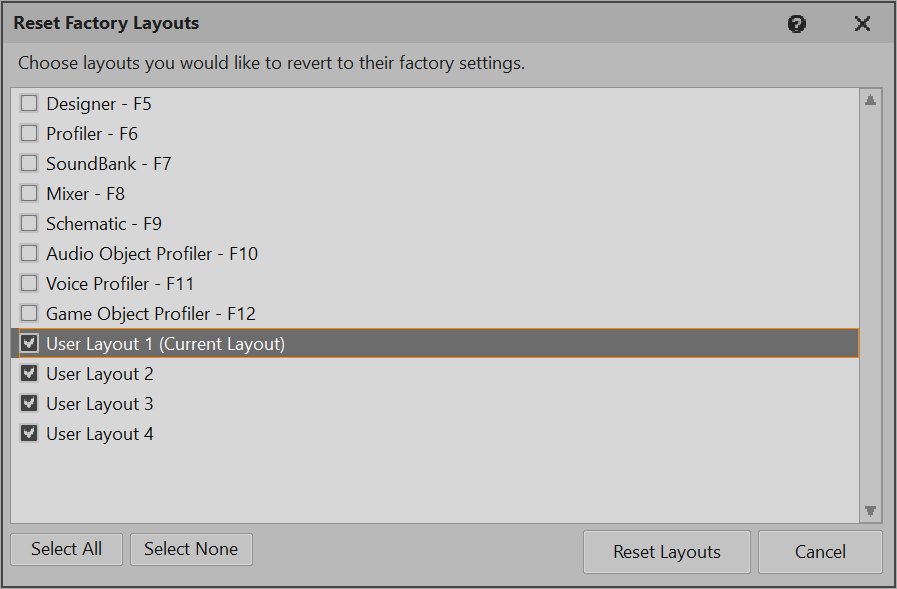Click the scrollbar down arrow
Image resolution: width=897 pixels, height=589 pixels.
point(870,511)
